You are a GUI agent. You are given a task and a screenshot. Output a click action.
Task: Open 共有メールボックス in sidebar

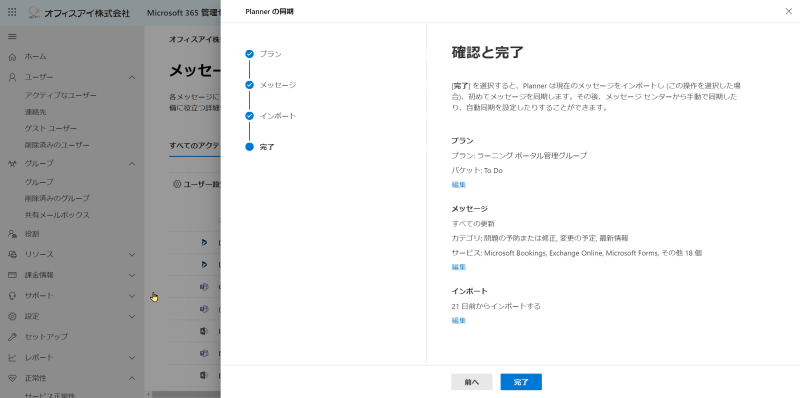[57, 215]
